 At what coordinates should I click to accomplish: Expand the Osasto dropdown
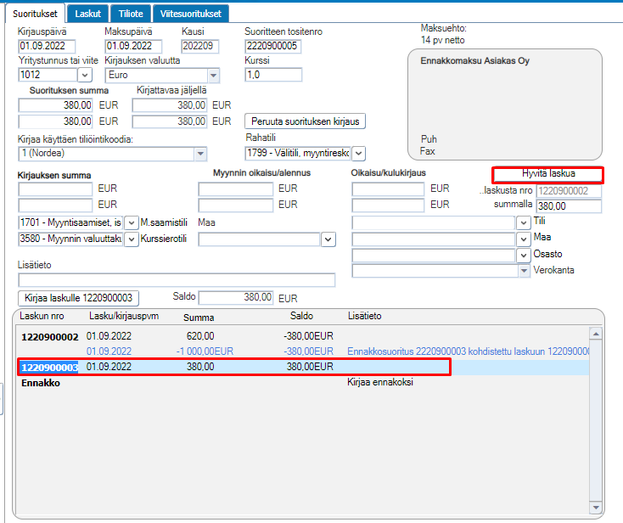pyautogui.click(x=523, y=255)
